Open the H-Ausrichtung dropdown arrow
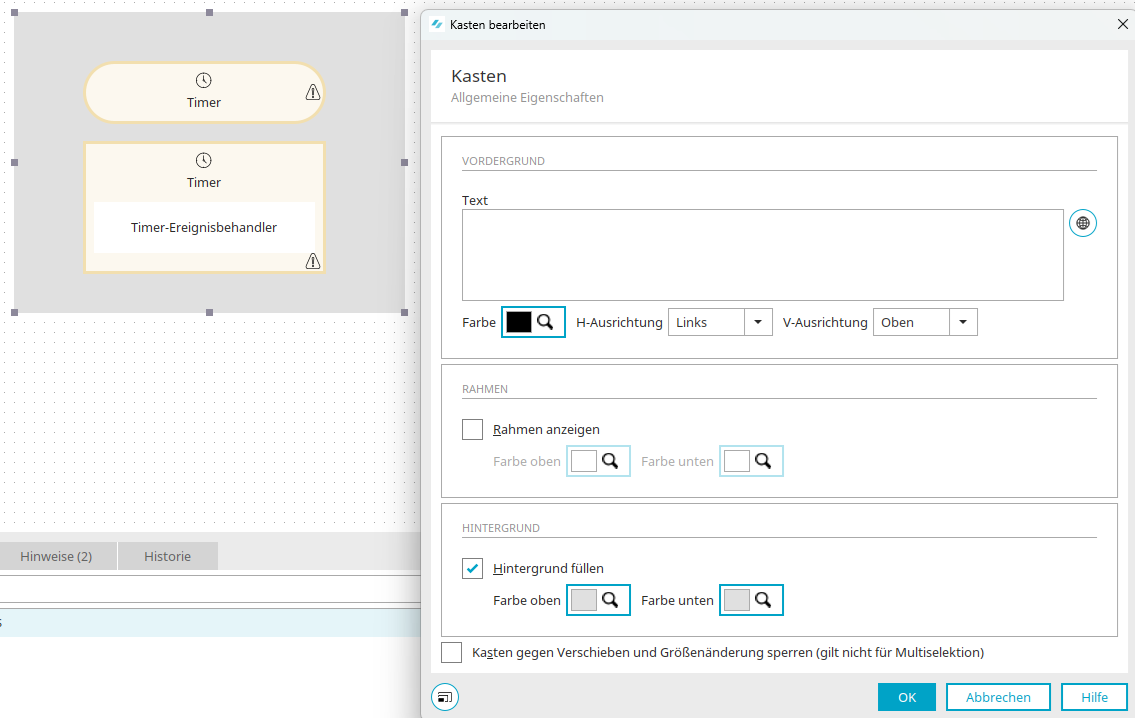 [758, 322]
